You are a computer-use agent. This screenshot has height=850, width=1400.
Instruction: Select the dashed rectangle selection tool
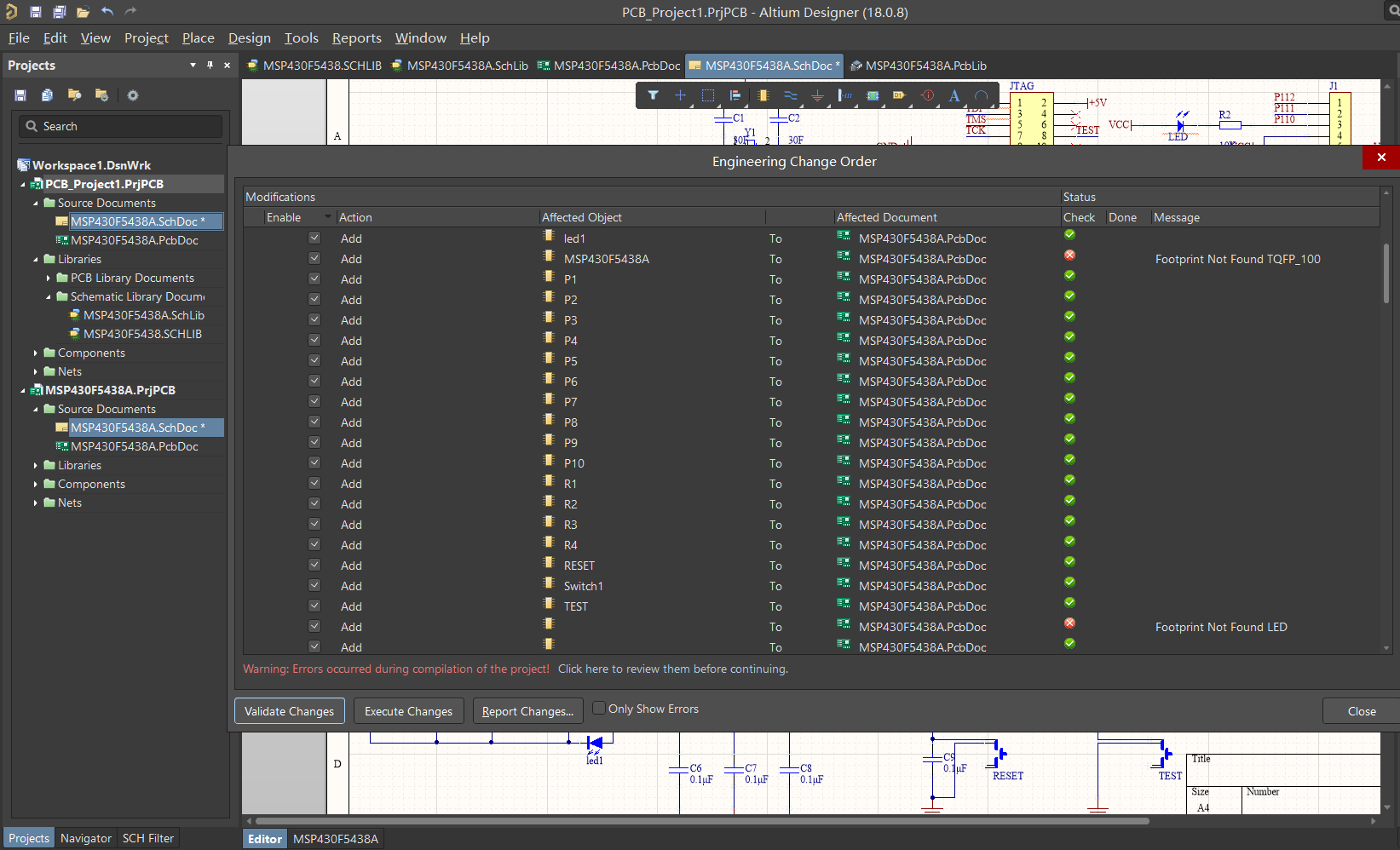[x=707, y=95]
